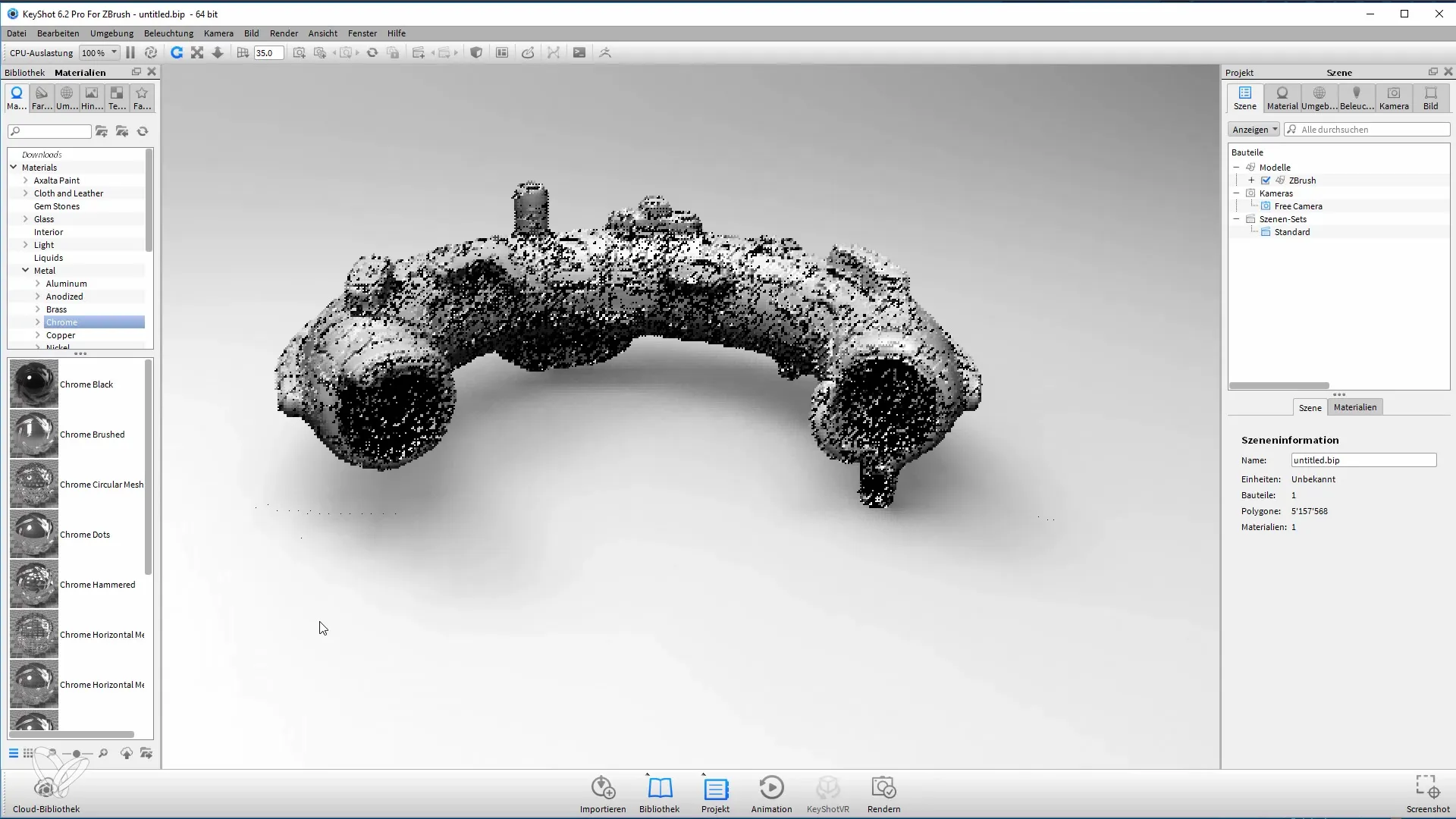The image size is (1456, 819).
Task: Click the library search field
Action: pos(49,131)
